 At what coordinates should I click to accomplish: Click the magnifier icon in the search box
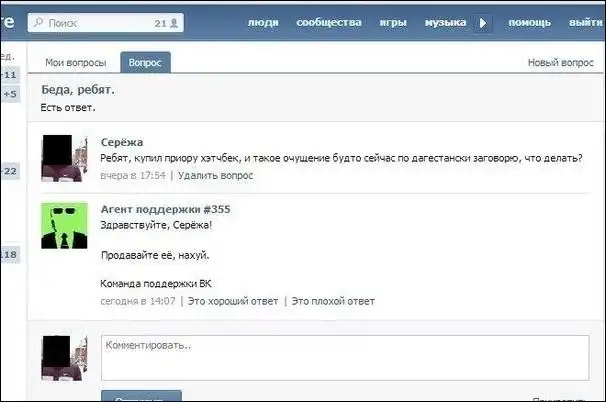[x=39, y=22]
